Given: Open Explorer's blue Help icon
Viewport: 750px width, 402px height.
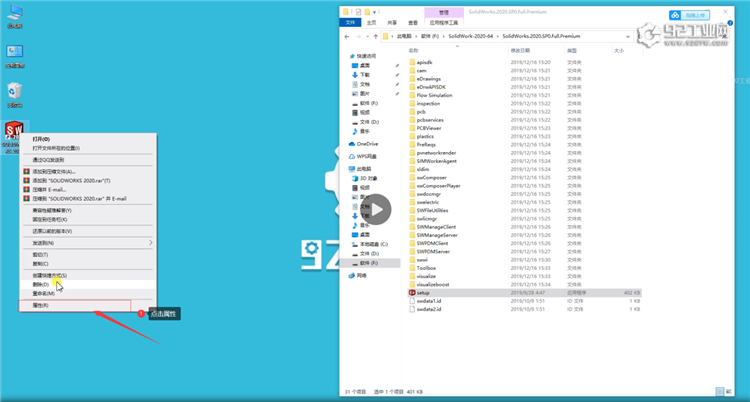Looking at the screenshot, I should click(x=730, y=22).
